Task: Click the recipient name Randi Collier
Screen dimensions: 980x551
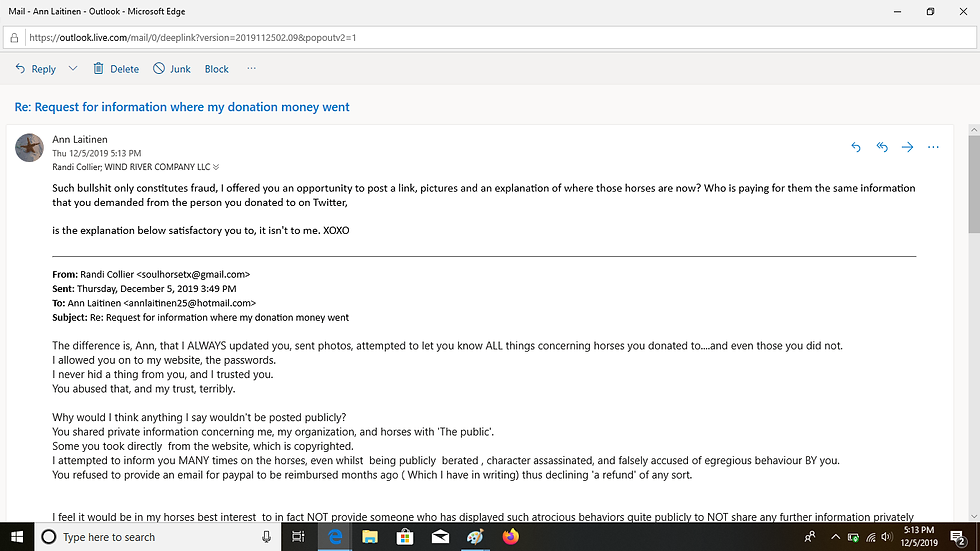Action: coord(76,167)
